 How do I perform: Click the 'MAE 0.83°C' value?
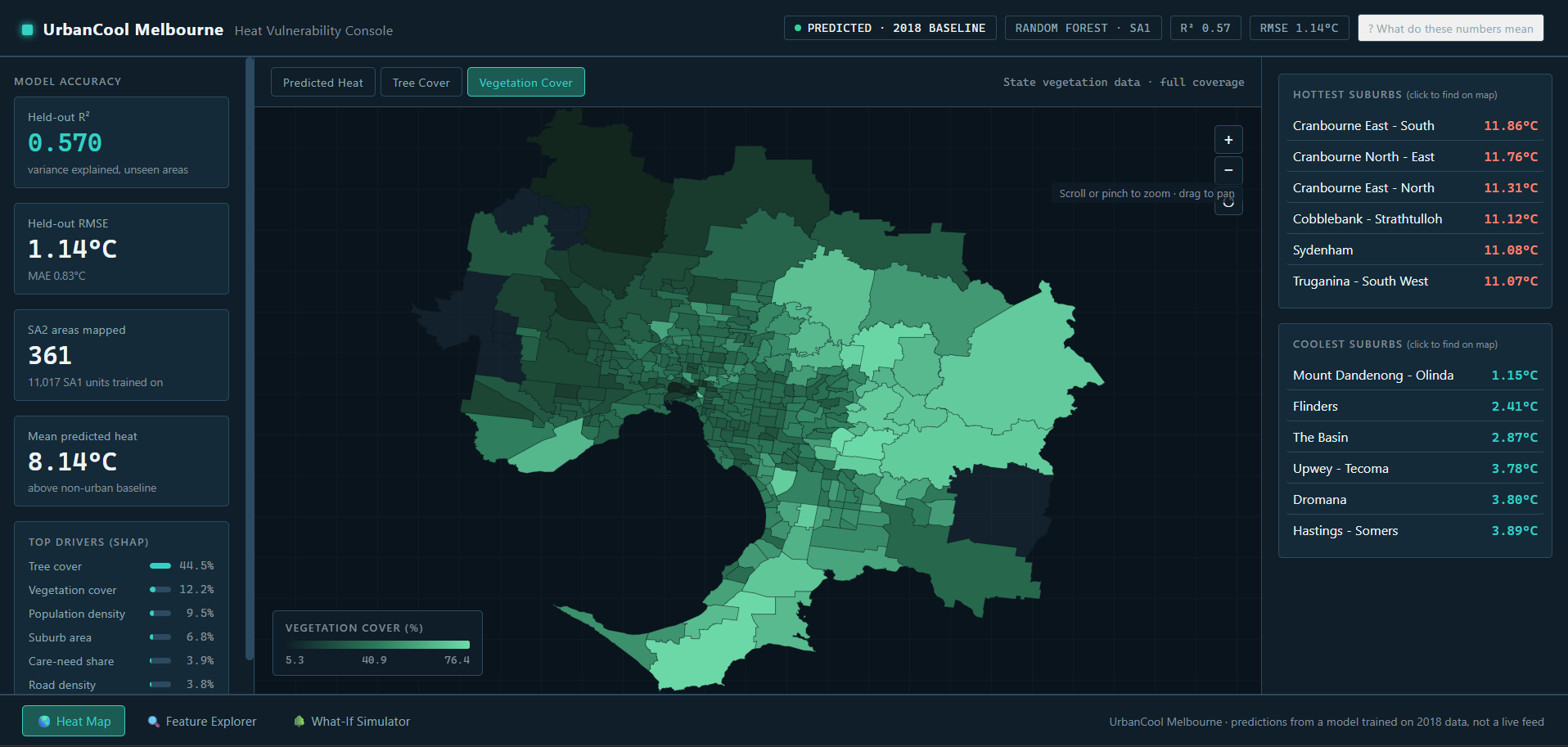click(56, 276)
